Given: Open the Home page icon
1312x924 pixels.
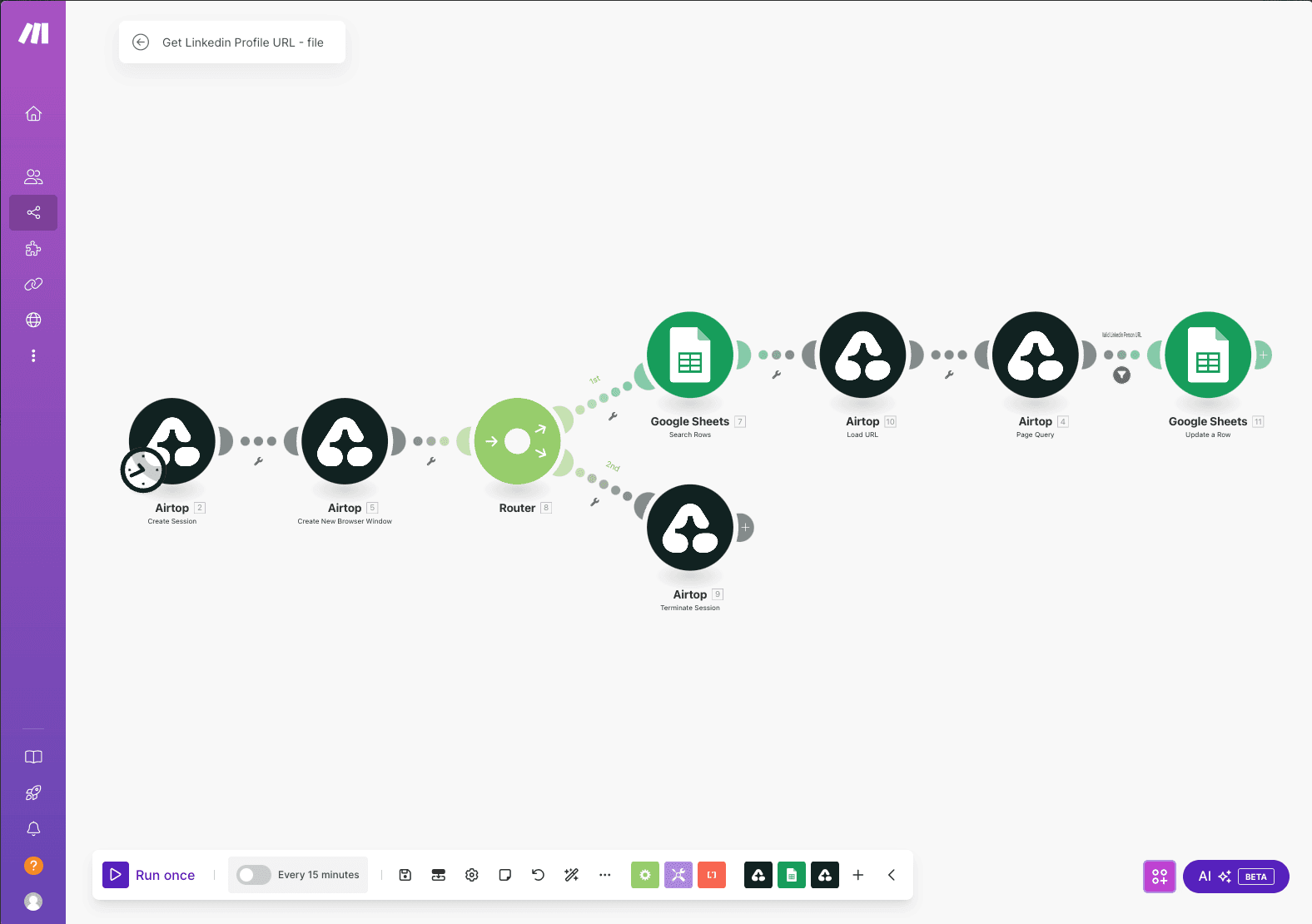Looking at the screenshot, I should click(x=33, y=113).
